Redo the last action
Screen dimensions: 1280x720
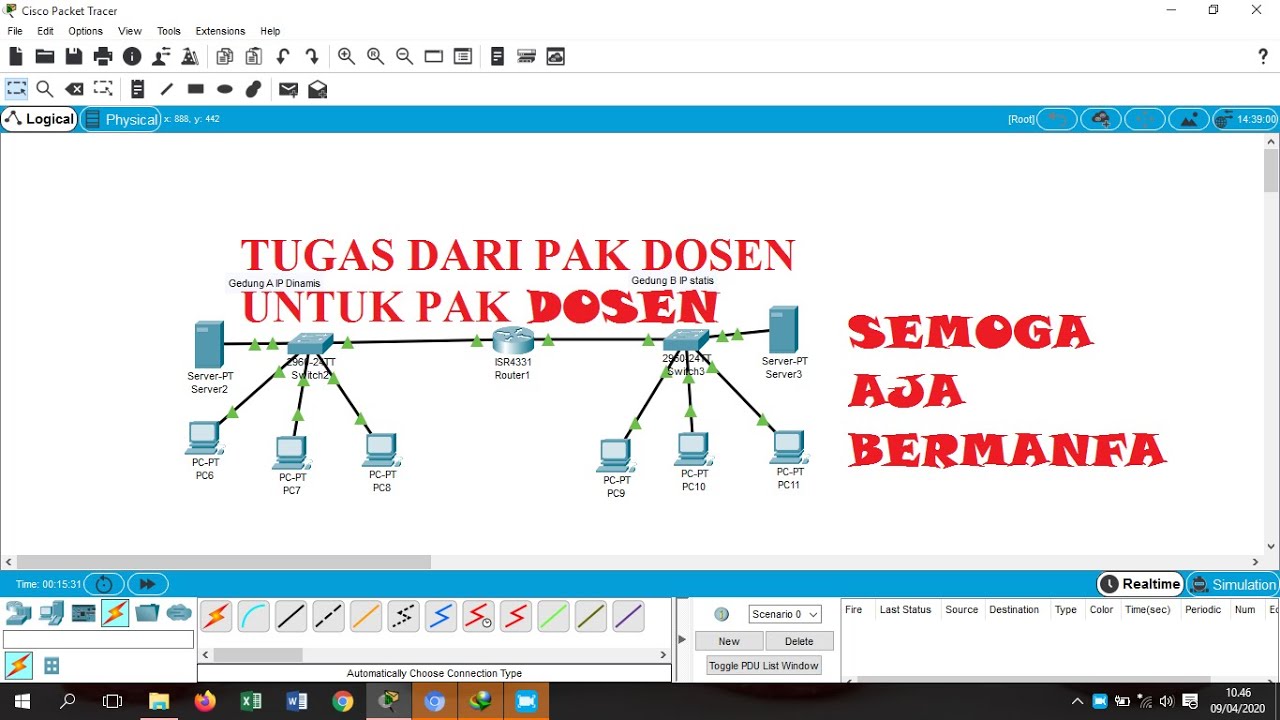tap(312, 57)
